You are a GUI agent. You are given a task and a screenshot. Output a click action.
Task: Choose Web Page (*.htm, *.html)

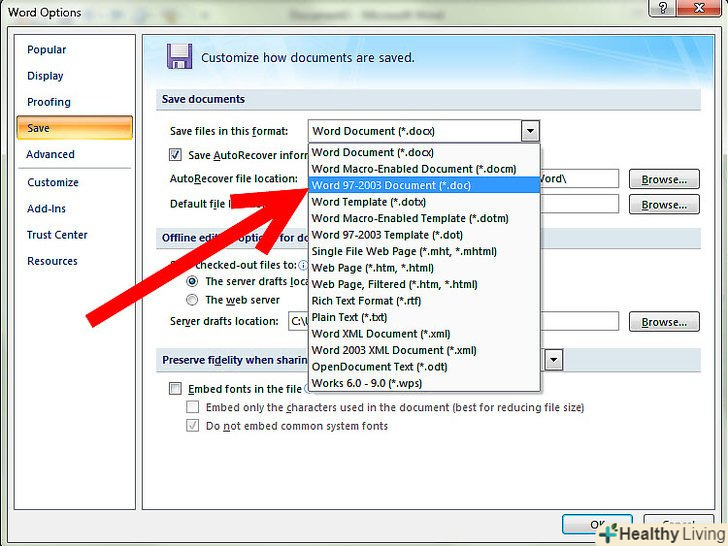(x=424, y=268)
